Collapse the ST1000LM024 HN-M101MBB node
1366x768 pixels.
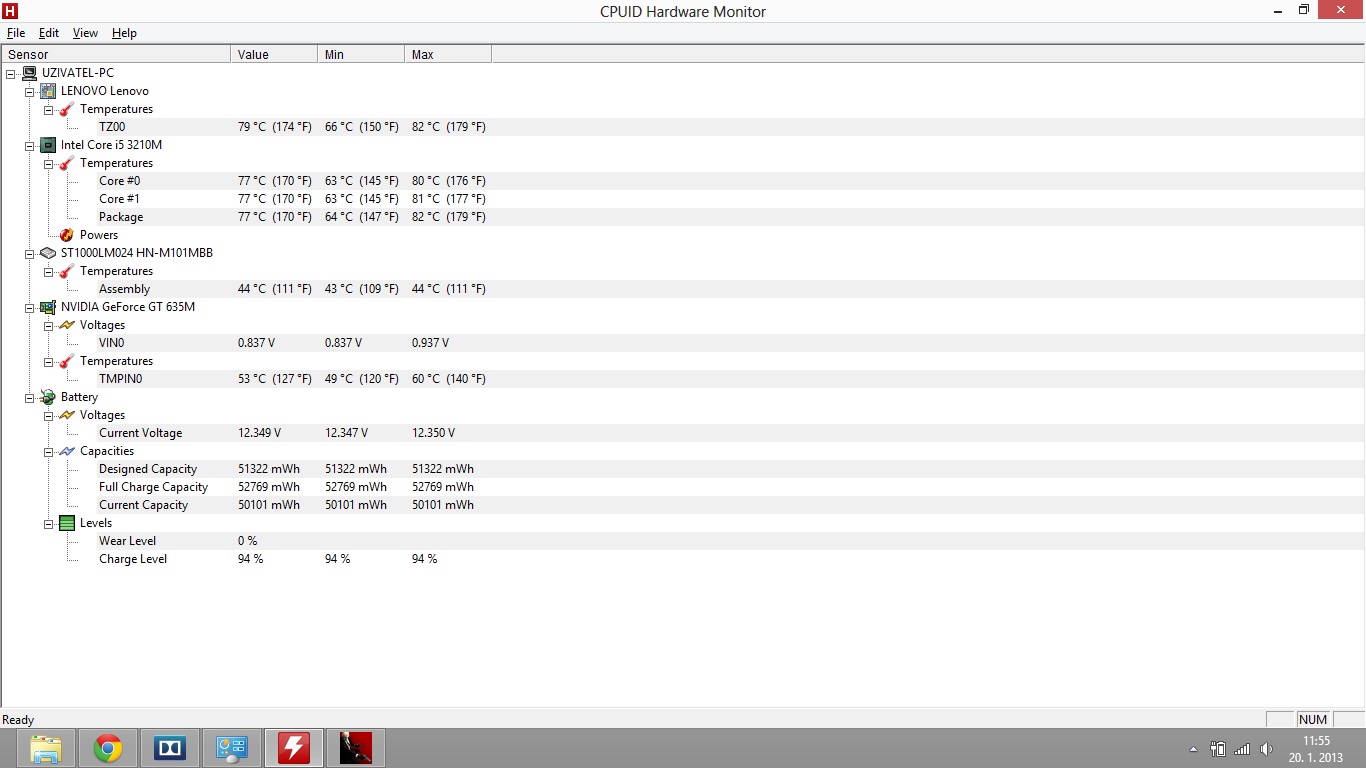[30, 253]
